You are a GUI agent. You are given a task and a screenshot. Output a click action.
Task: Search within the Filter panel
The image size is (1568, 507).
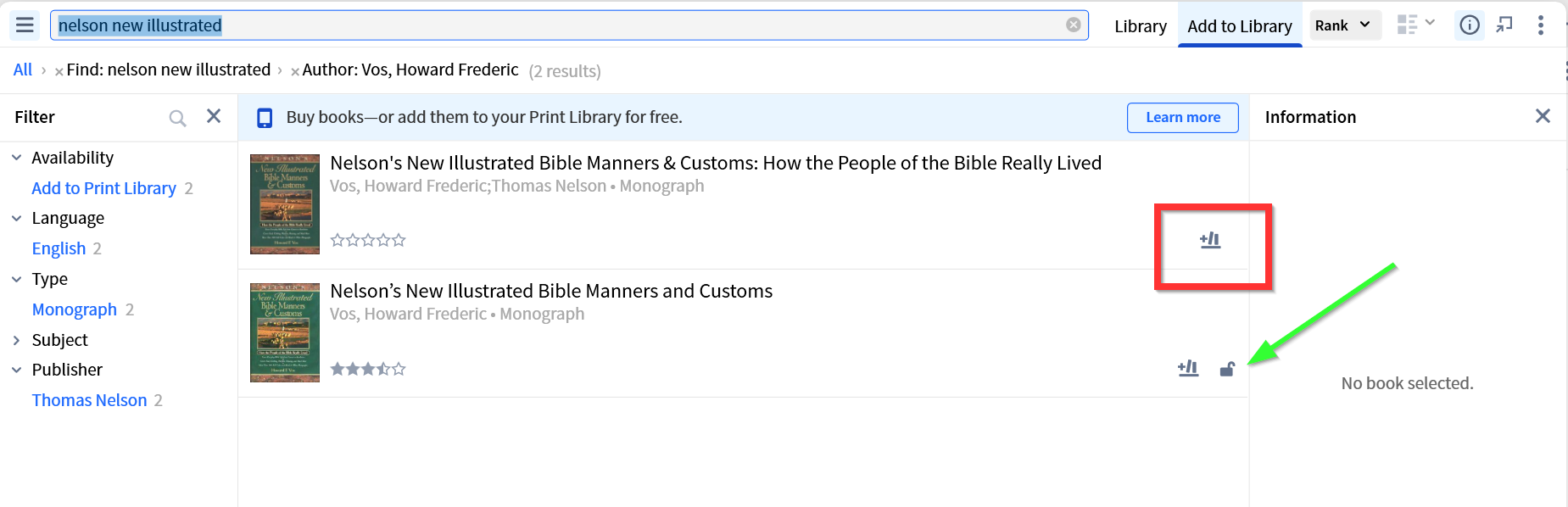pos(177,118)
